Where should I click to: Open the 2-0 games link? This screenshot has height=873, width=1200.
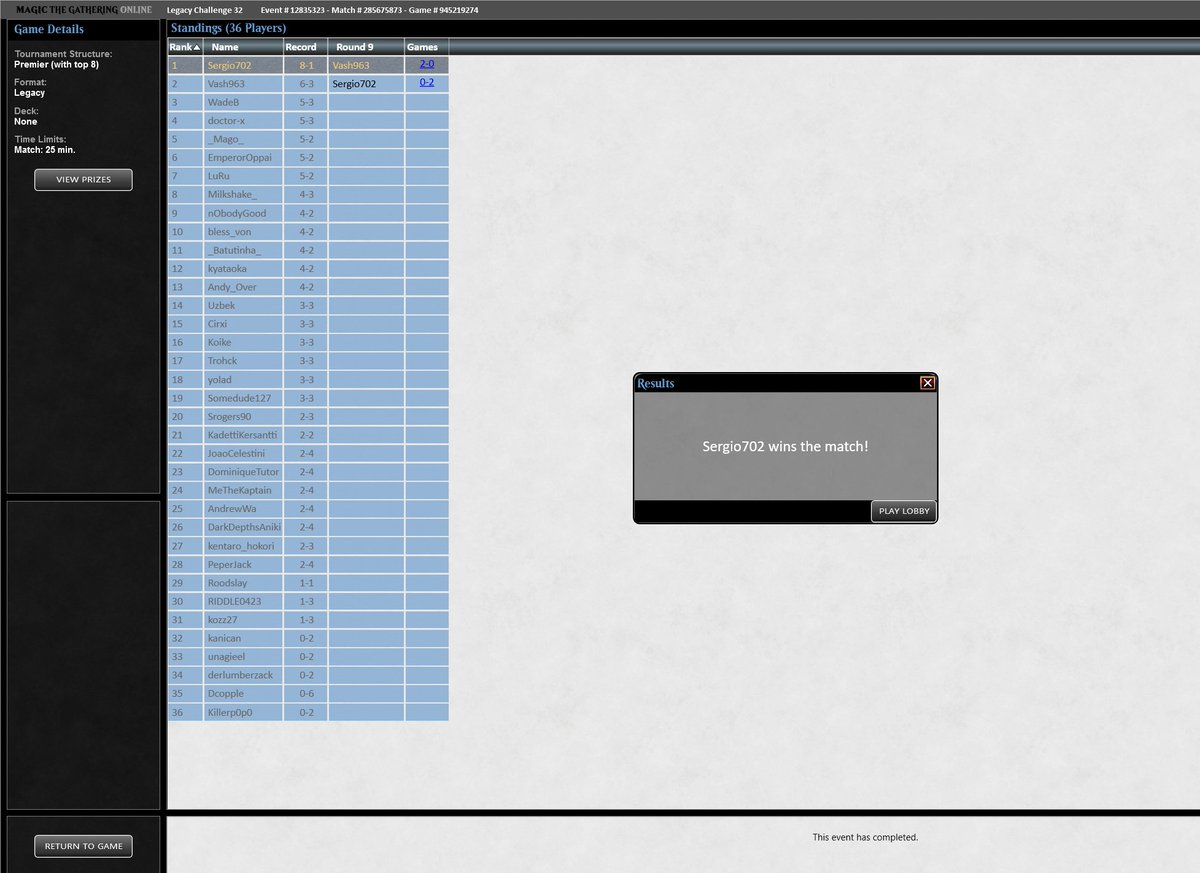[x=427, y=64]
